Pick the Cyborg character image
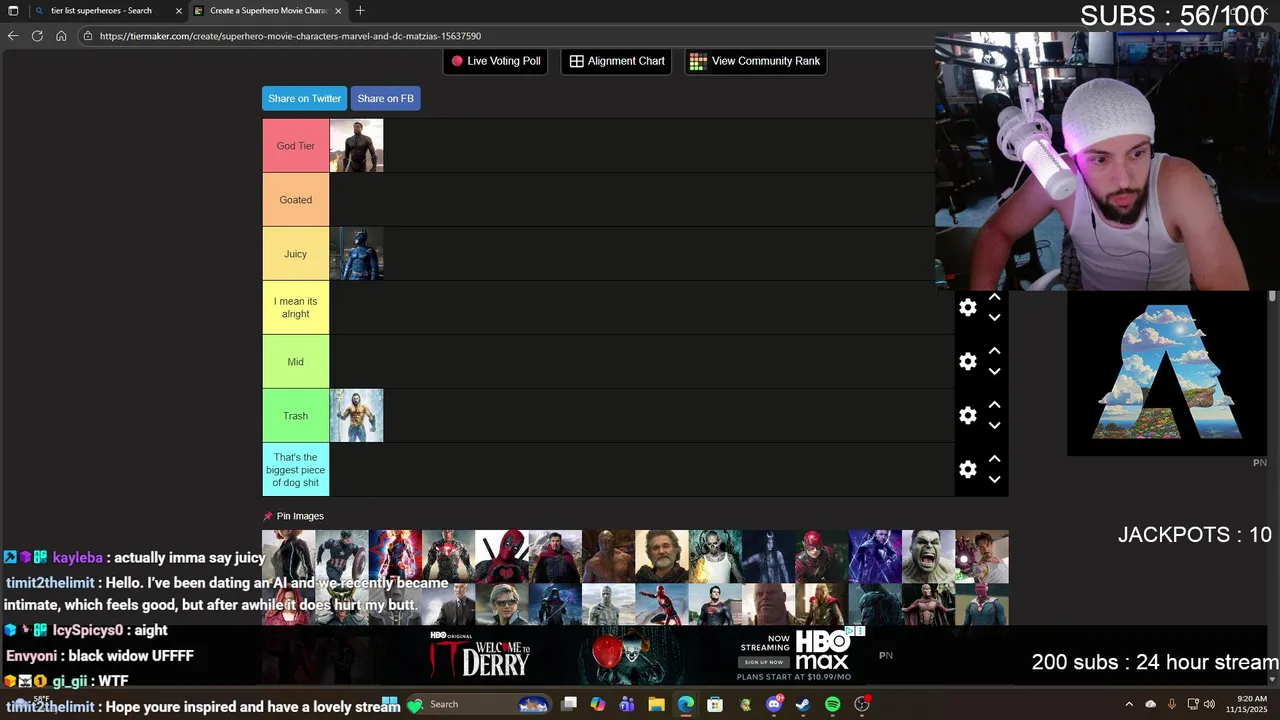 448,556
